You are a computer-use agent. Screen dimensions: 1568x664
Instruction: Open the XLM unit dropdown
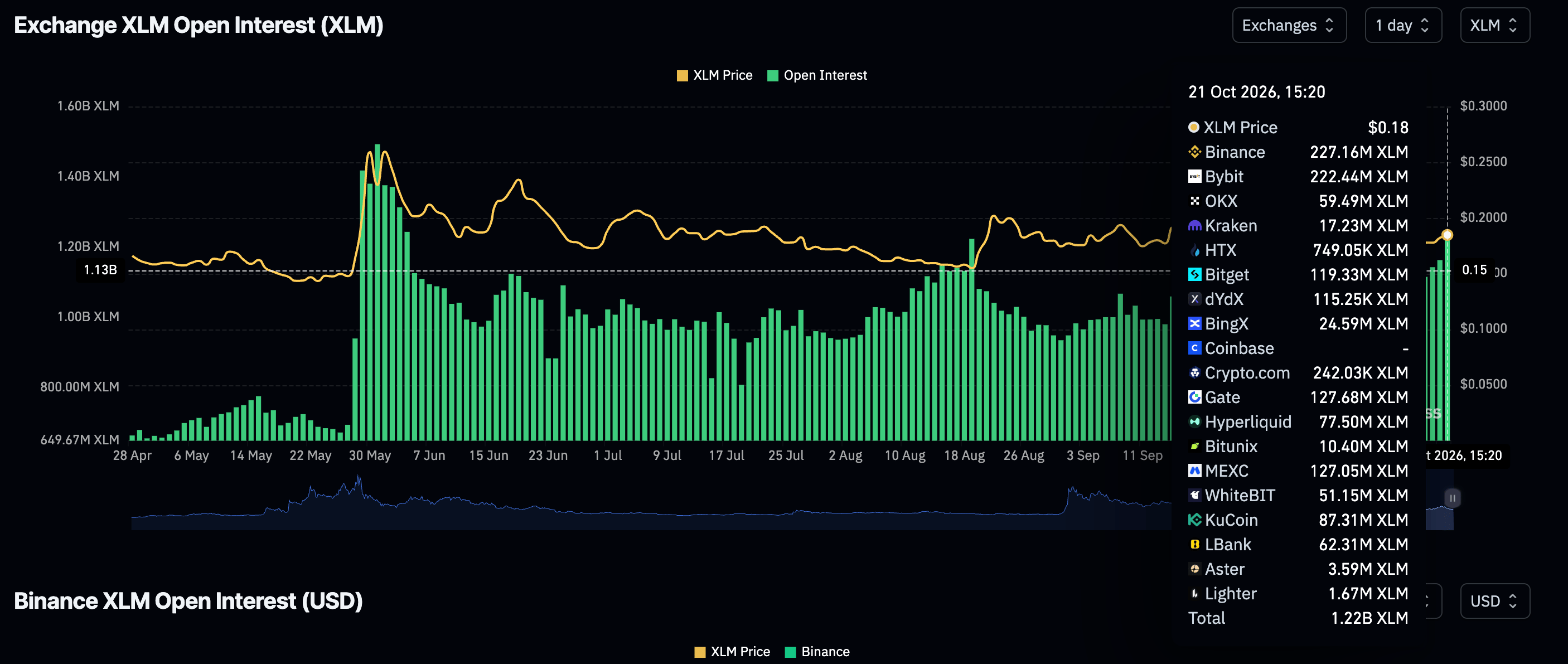click(x=1494, y=26)
